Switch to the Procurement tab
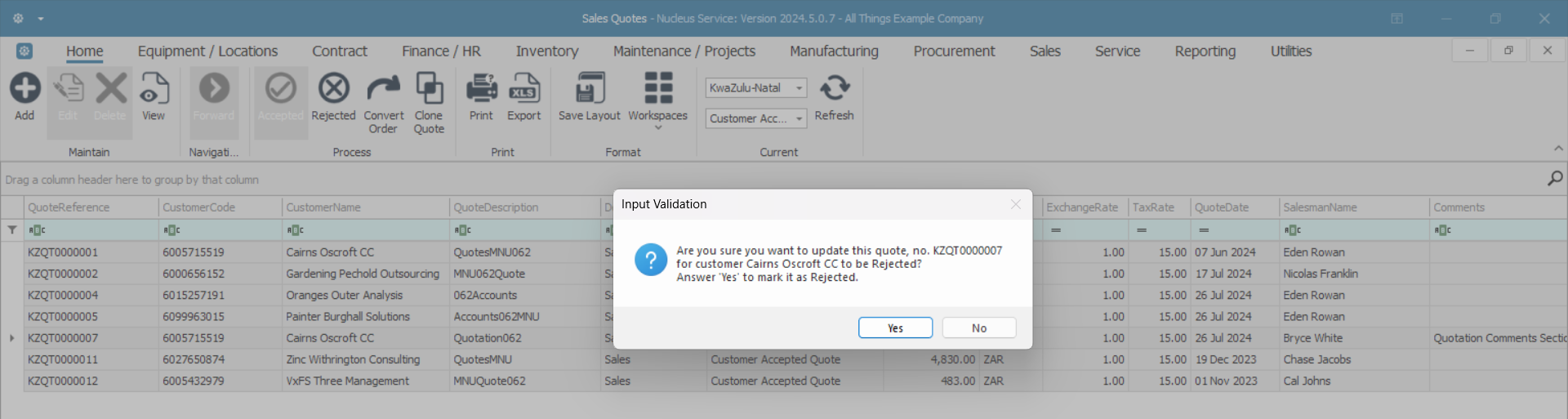 (954, 51)
